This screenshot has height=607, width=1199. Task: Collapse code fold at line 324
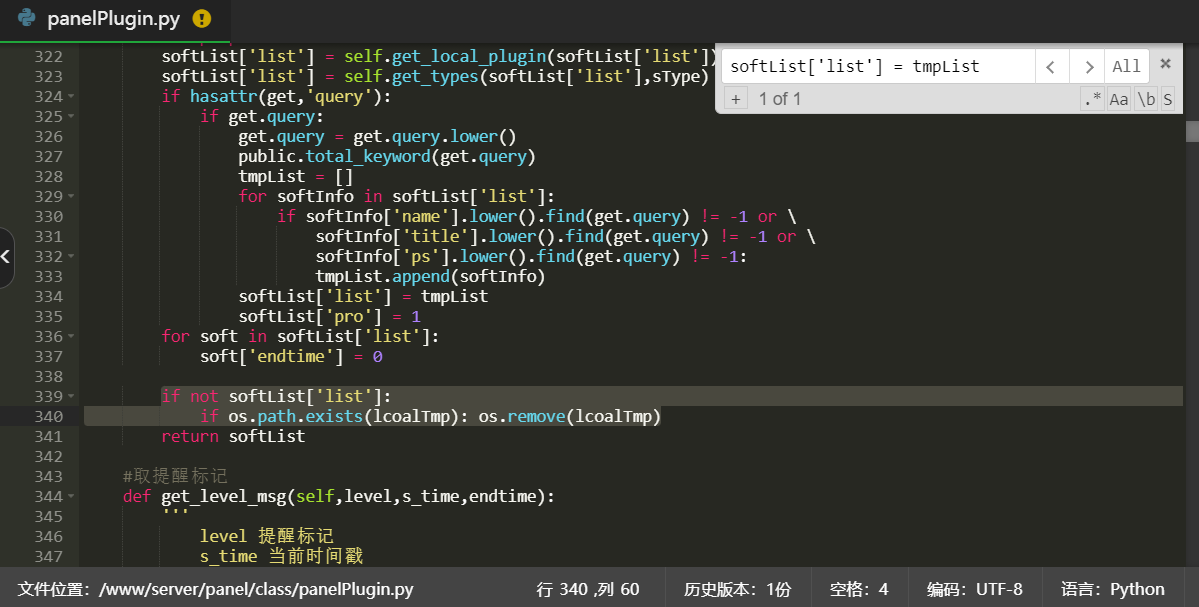[71, 97]
